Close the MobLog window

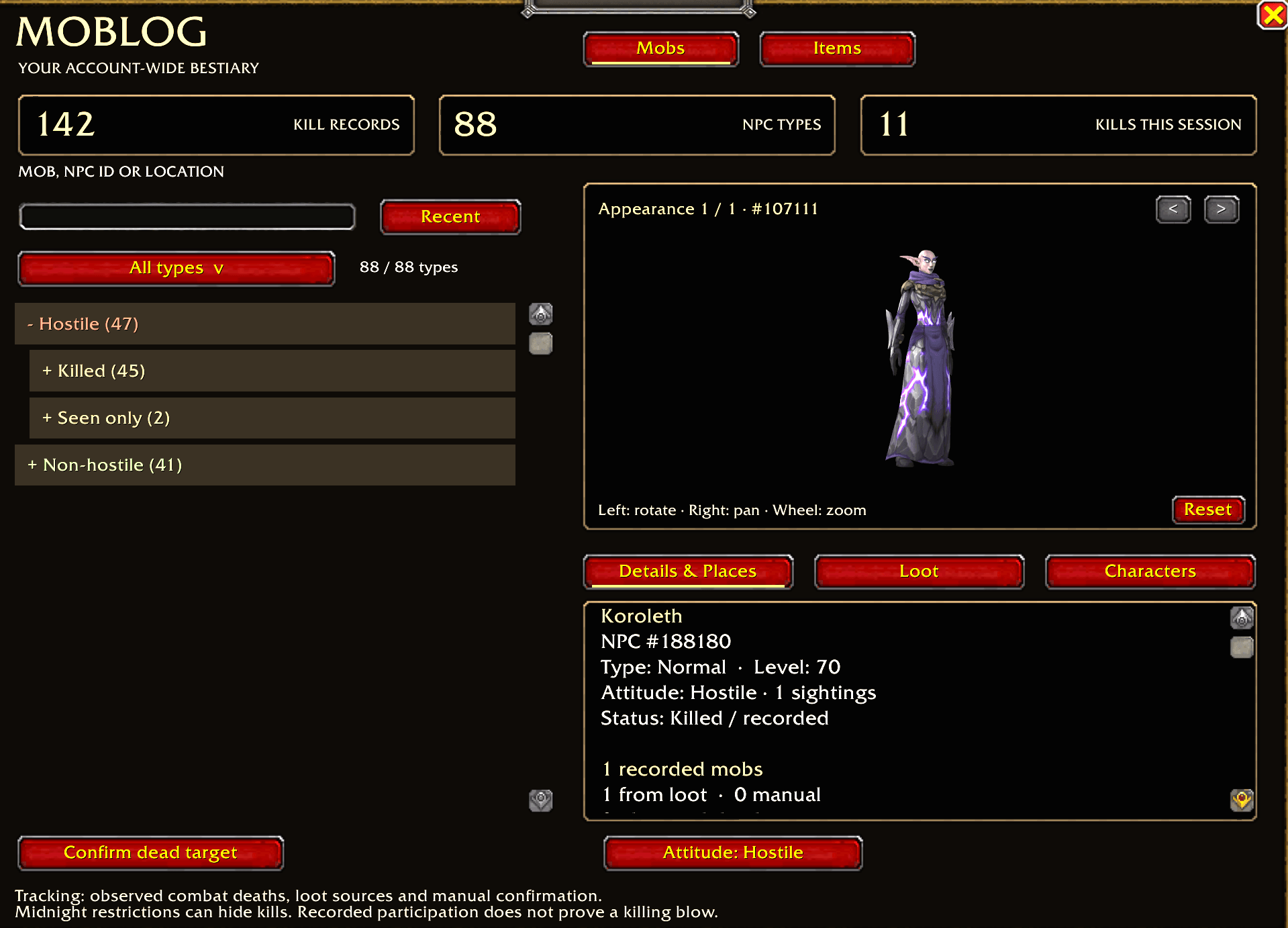1272,15
